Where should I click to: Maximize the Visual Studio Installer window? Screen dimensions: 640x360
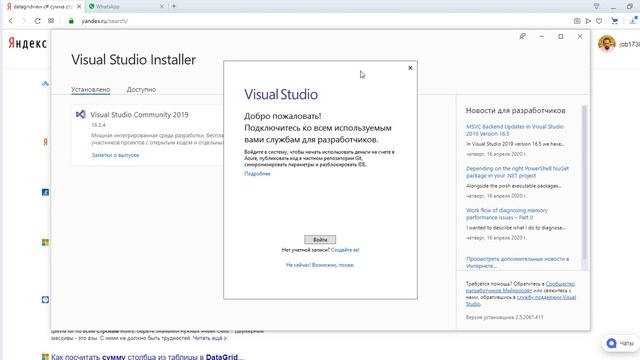561,36
